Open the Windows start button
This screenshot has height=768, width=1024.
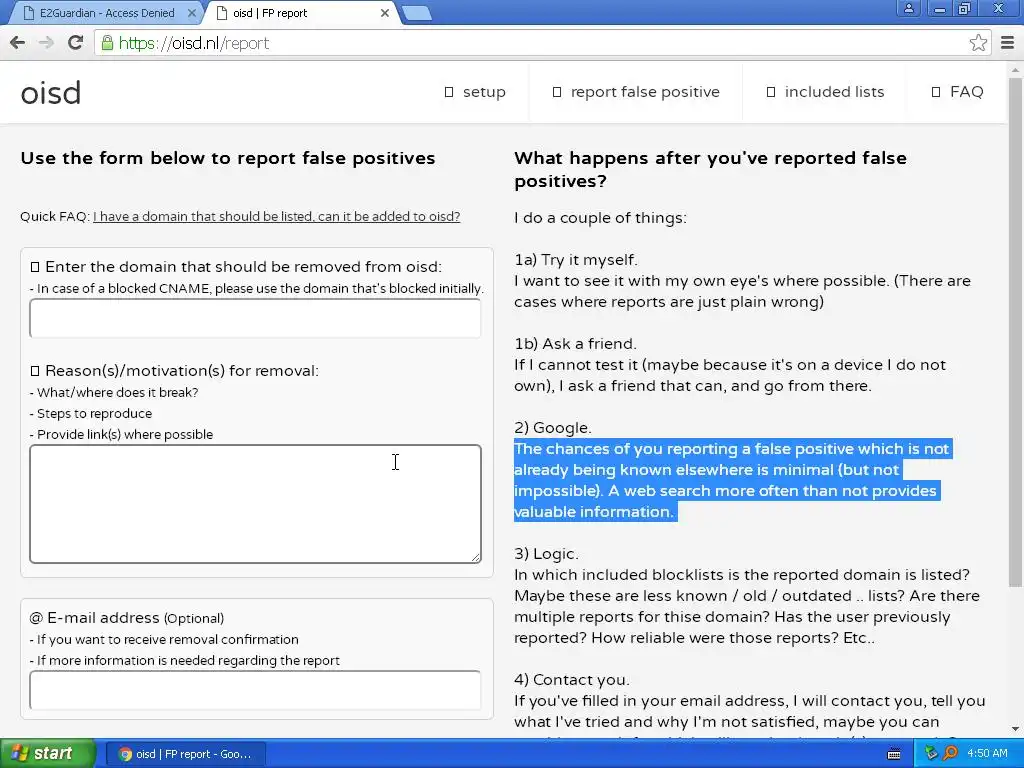tap(47, 754)
